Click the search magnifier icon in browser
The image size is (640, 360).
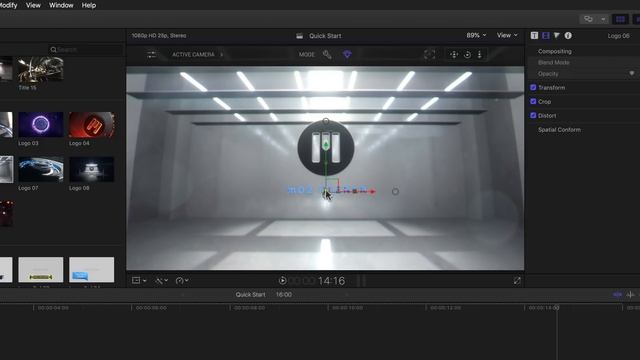pyautogui.click(x=53, y=50)
